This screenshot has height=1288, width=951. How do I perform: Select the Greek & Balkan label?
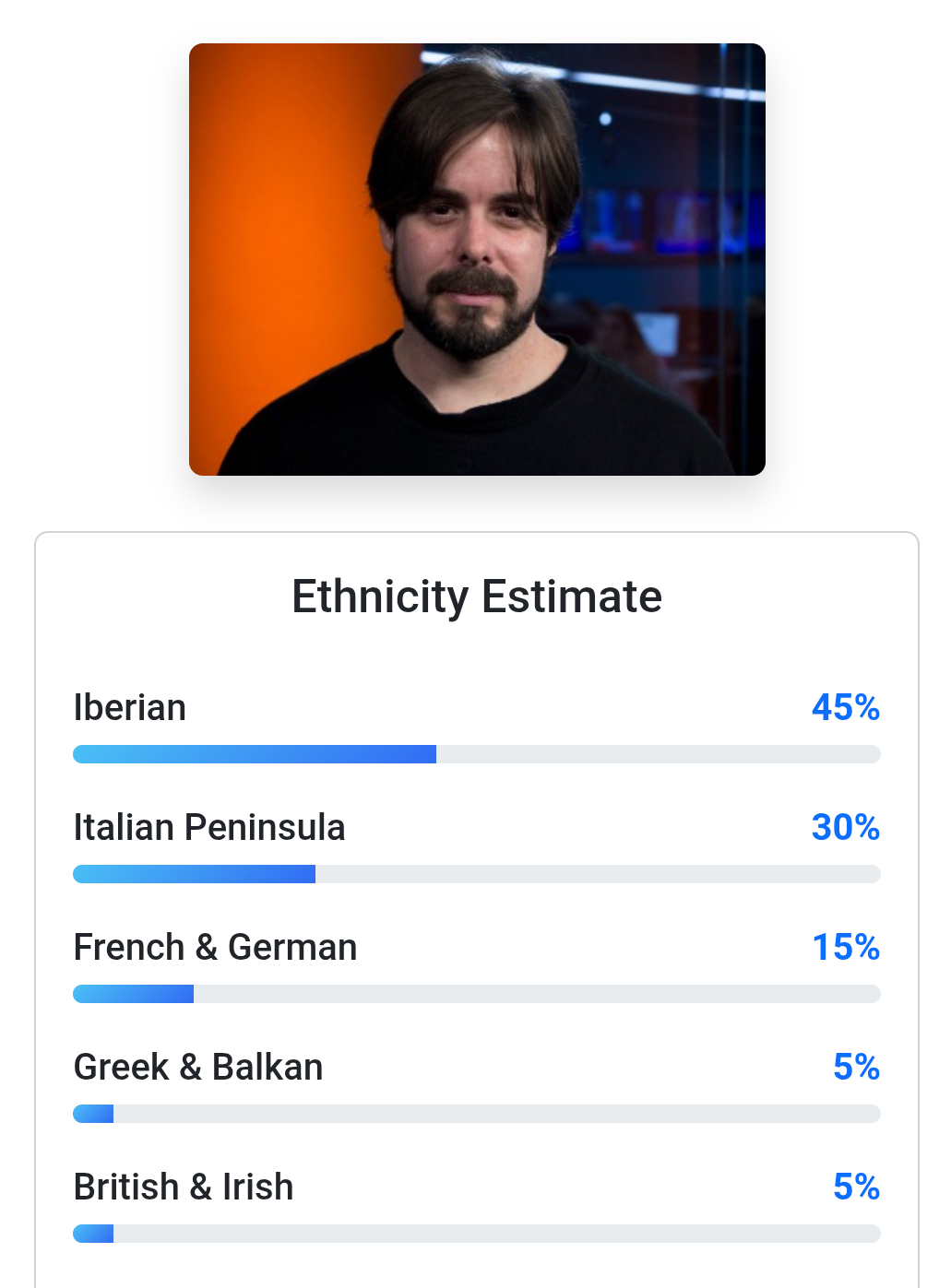(198, 1068)
